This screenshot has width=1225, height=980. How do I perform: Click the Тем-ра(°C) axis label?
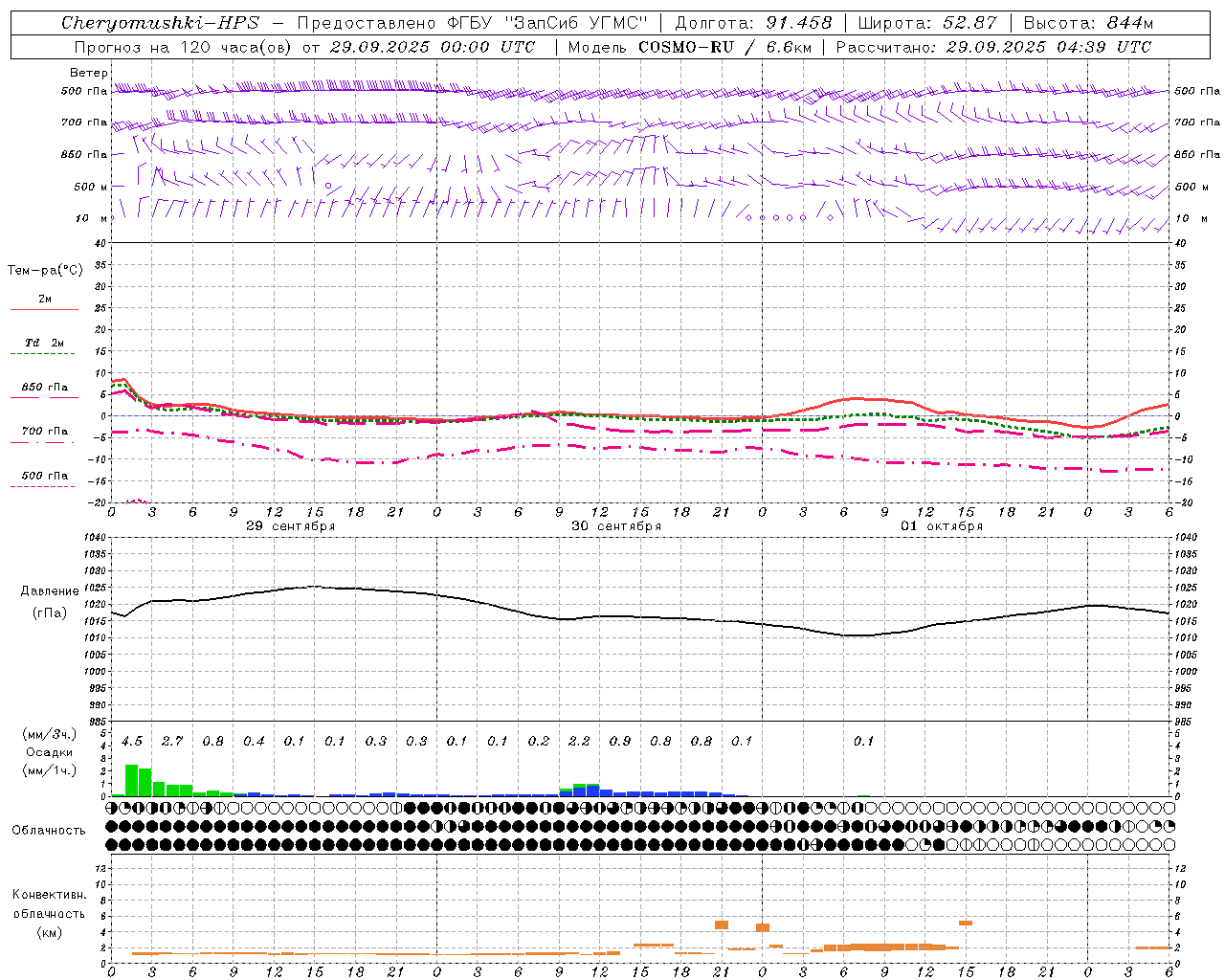tap(45, 271)
